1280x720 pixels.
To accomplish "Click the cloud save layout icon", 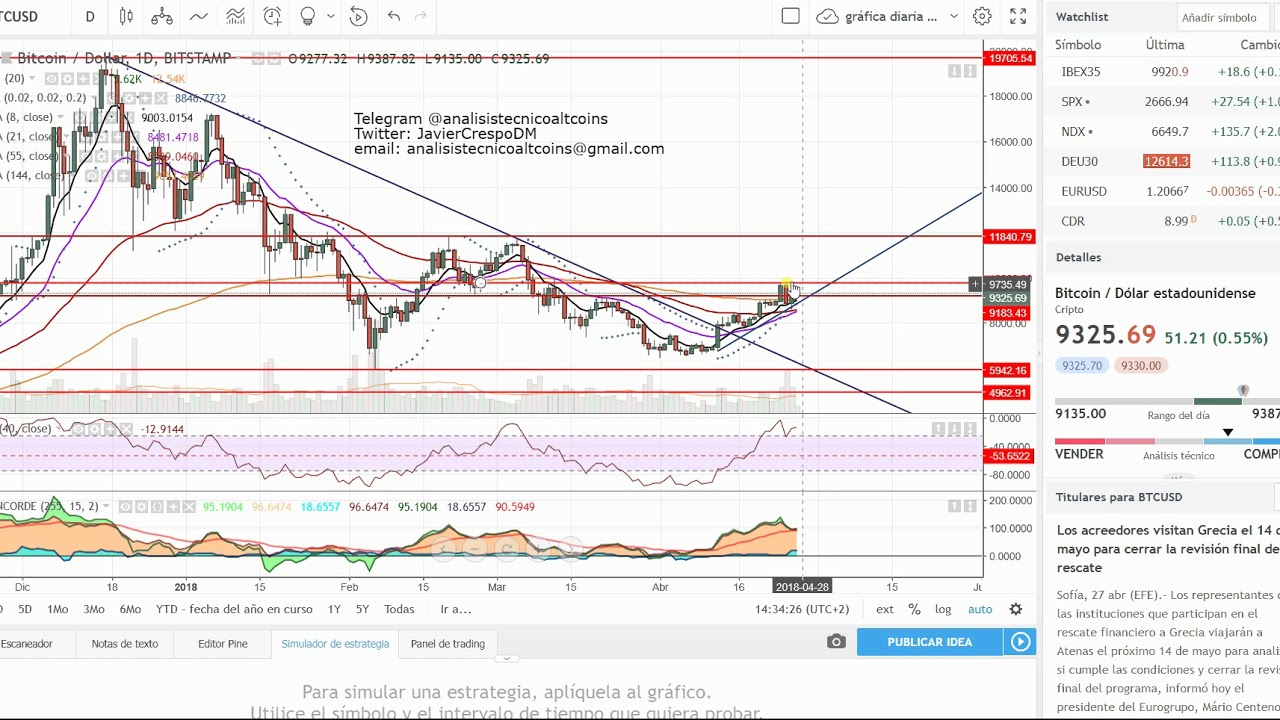I will (x=827, y=16).
